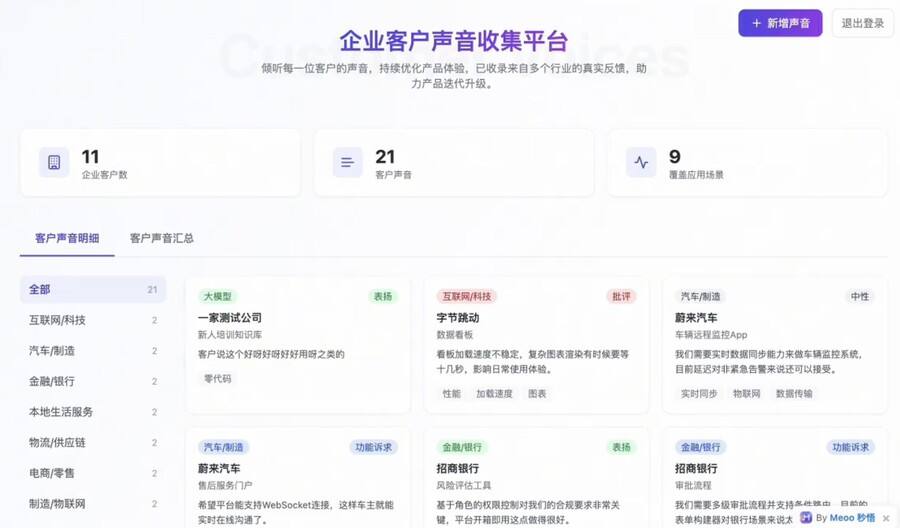Click the activity pulse icon beside 覆盖应用场景
This screenshot has width=900, height=528.
tap(641, 162)
